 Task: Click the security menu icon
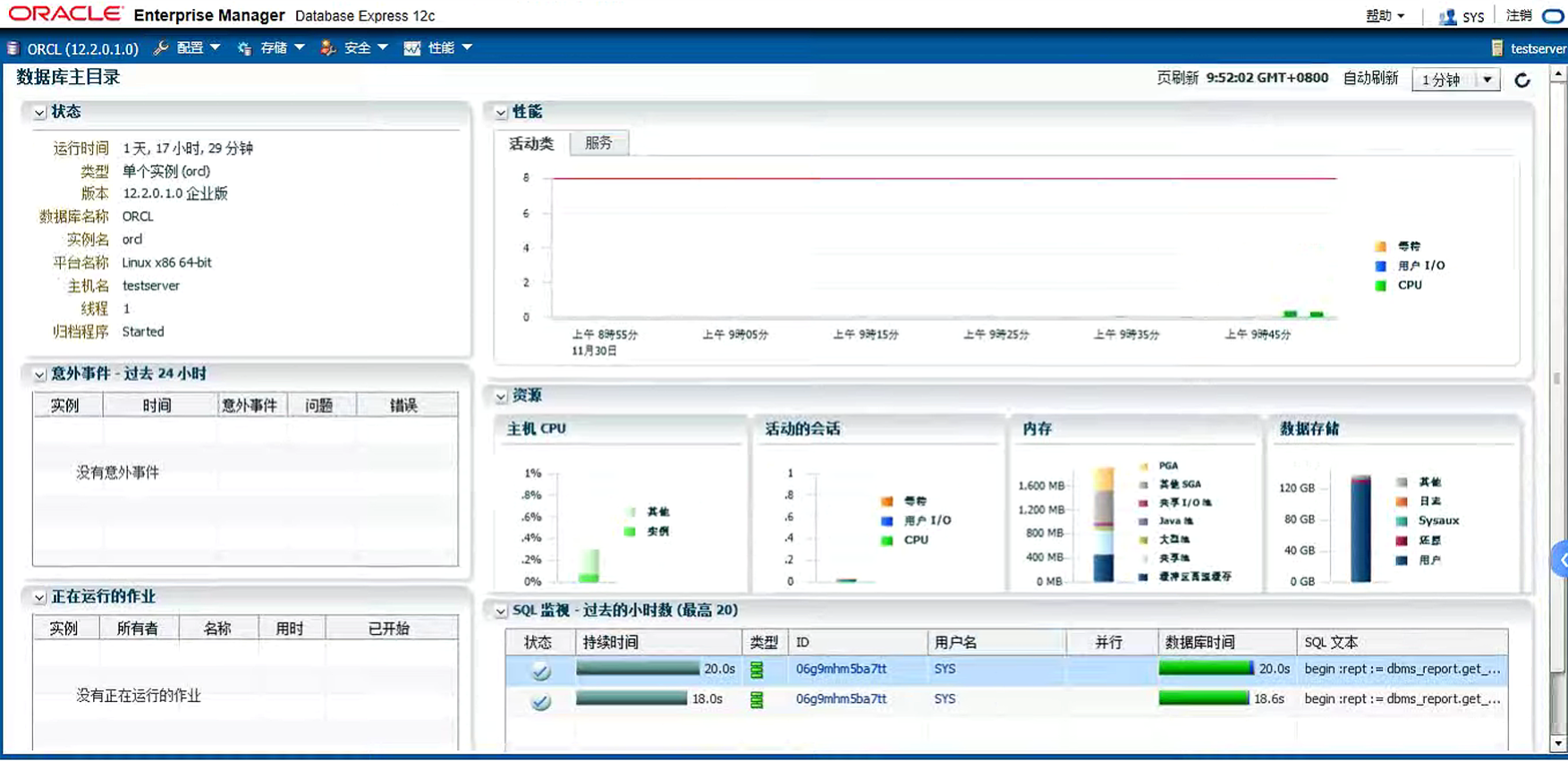click(328, 48)
